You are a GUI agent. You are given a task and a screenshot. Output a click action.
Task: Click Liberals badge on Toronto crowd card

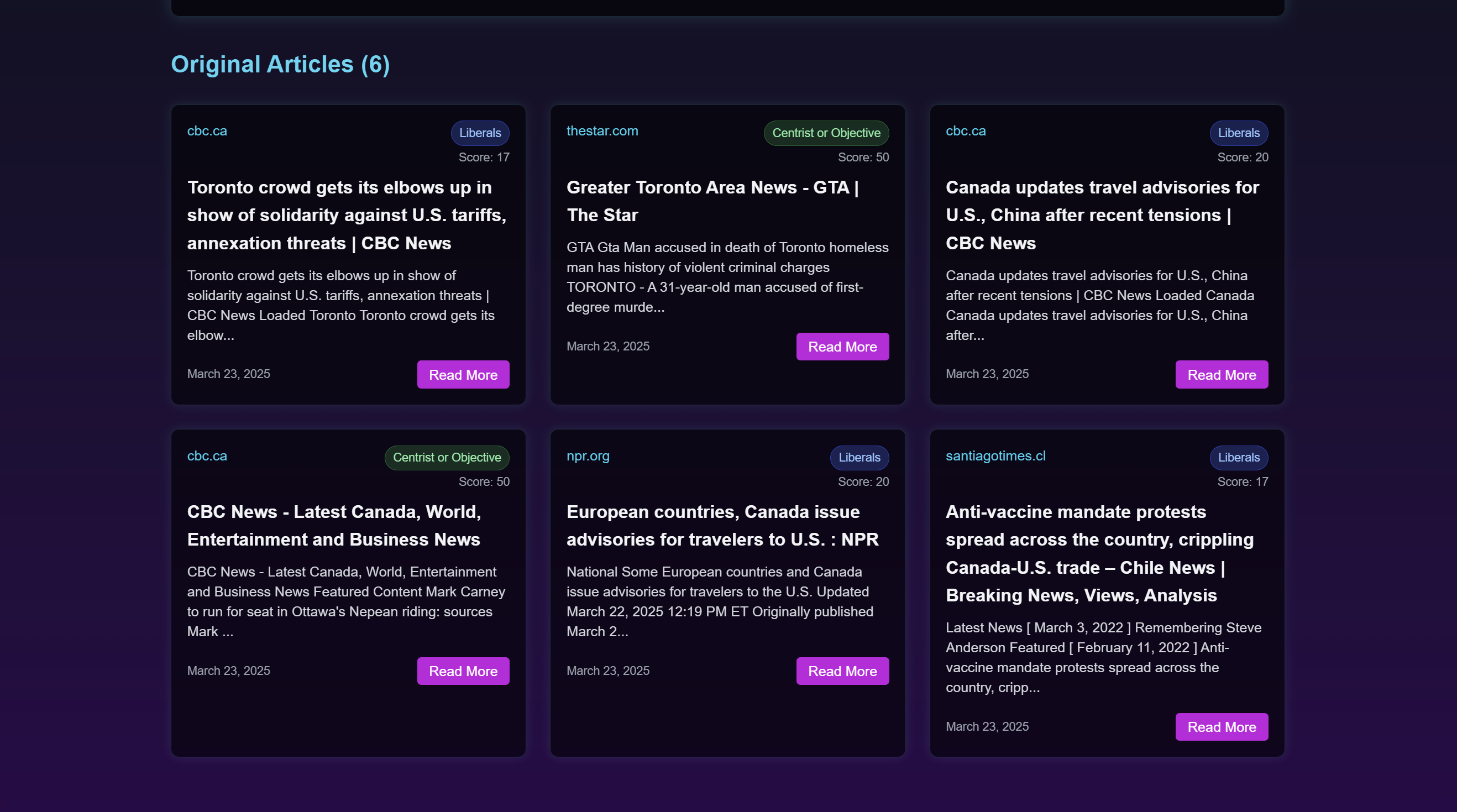click(x=480, y=133)
